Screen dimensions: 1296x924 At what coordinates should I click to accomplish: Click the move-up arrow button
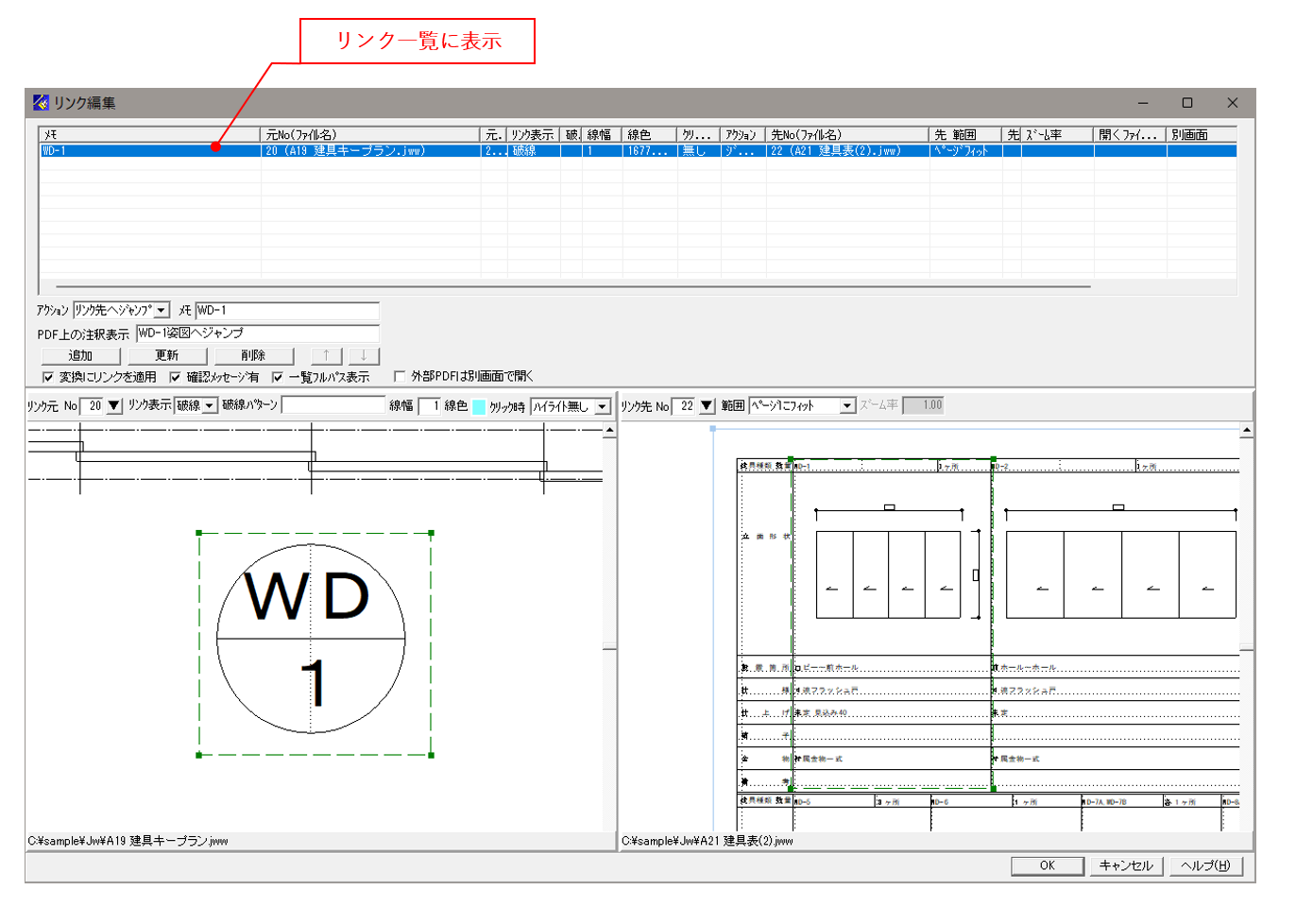pos(326,355)
